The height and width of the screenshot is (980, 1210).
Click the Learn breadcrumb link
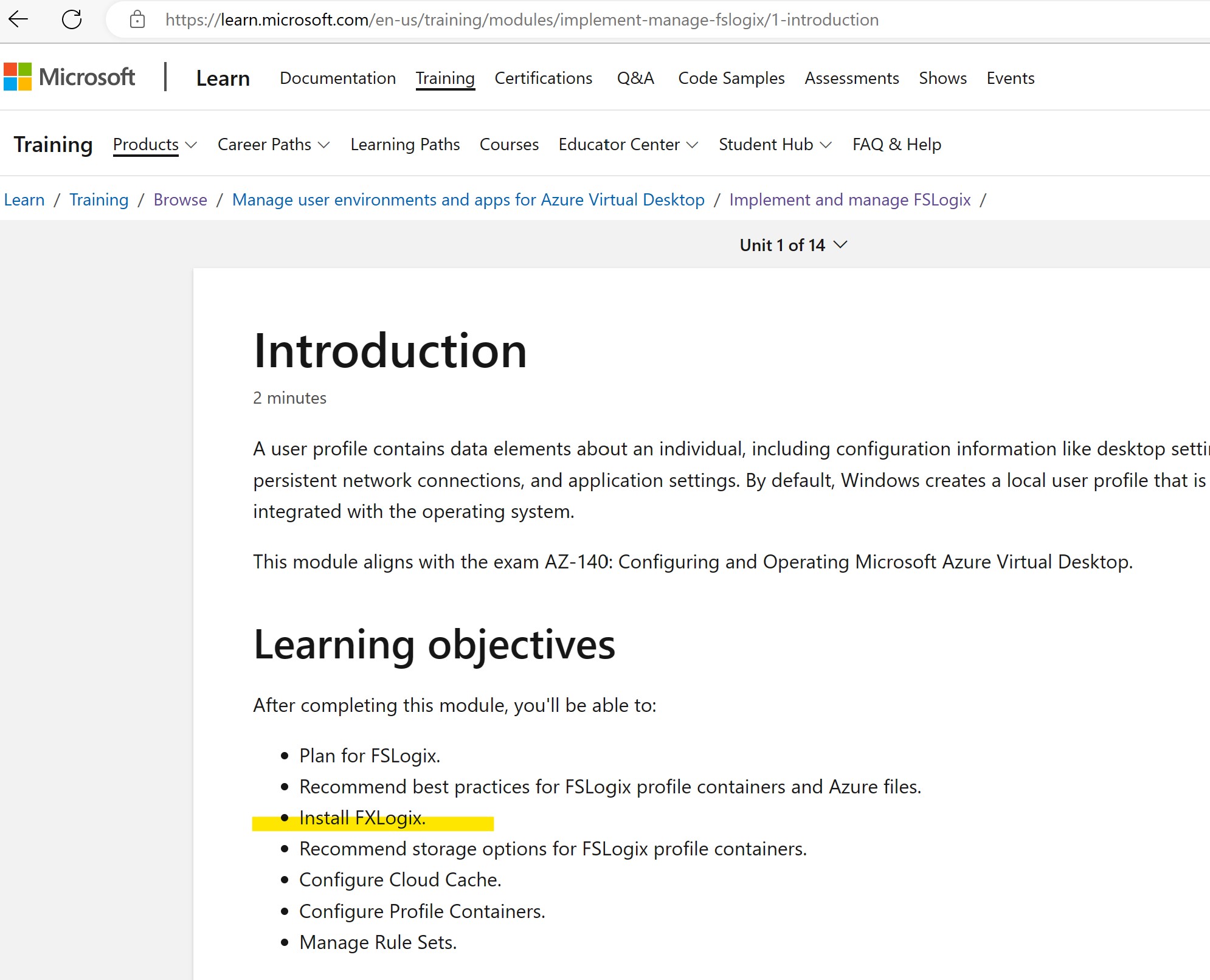(24, 199)
